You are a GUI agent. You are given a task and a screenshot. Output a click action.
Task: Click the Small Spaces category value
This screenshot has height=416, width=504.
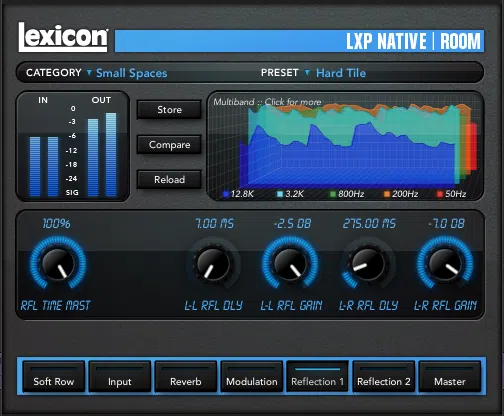[132, 73]
